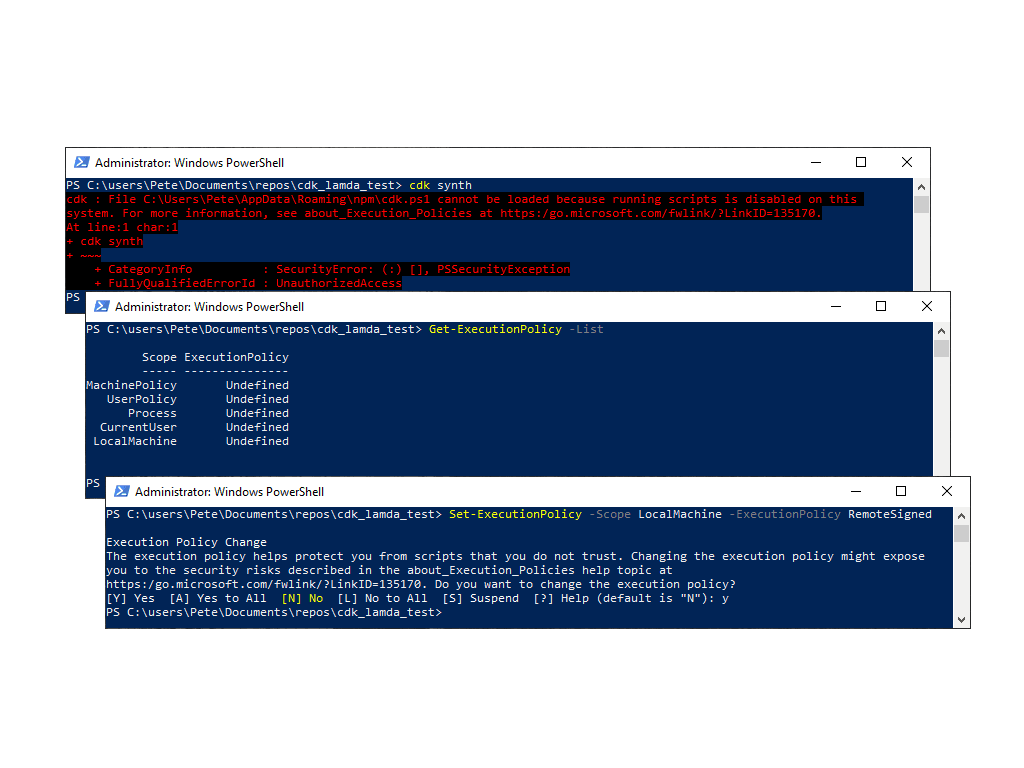This screenshot has height=768, width=1024.
Task: Focus the cdk synth window via its title text
Action: [x=189, y=163]
